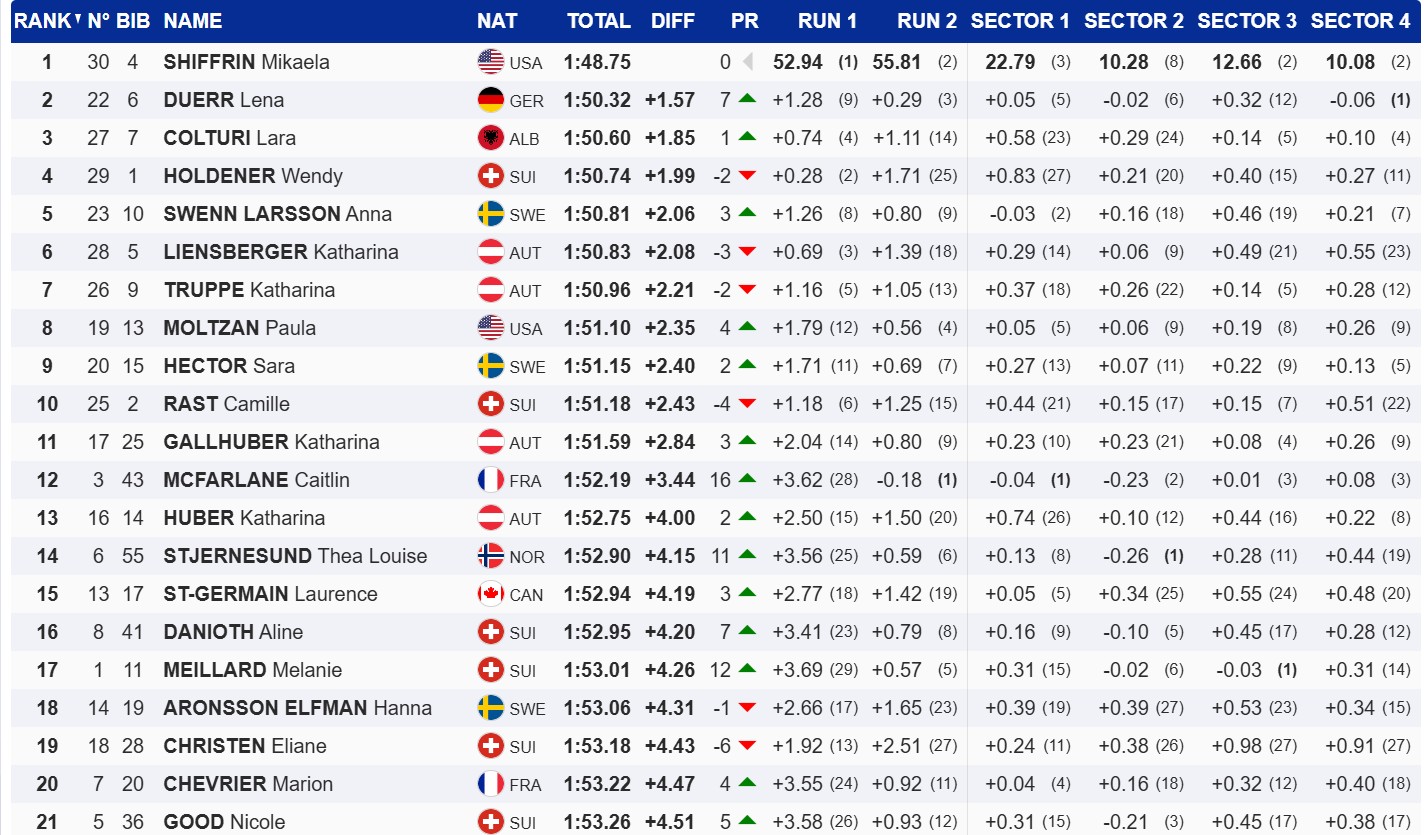This screenshot has width=1425, height=835.
Task: Click Meillard Melanie's total time 1:53.01
Action: click(597, 670)
